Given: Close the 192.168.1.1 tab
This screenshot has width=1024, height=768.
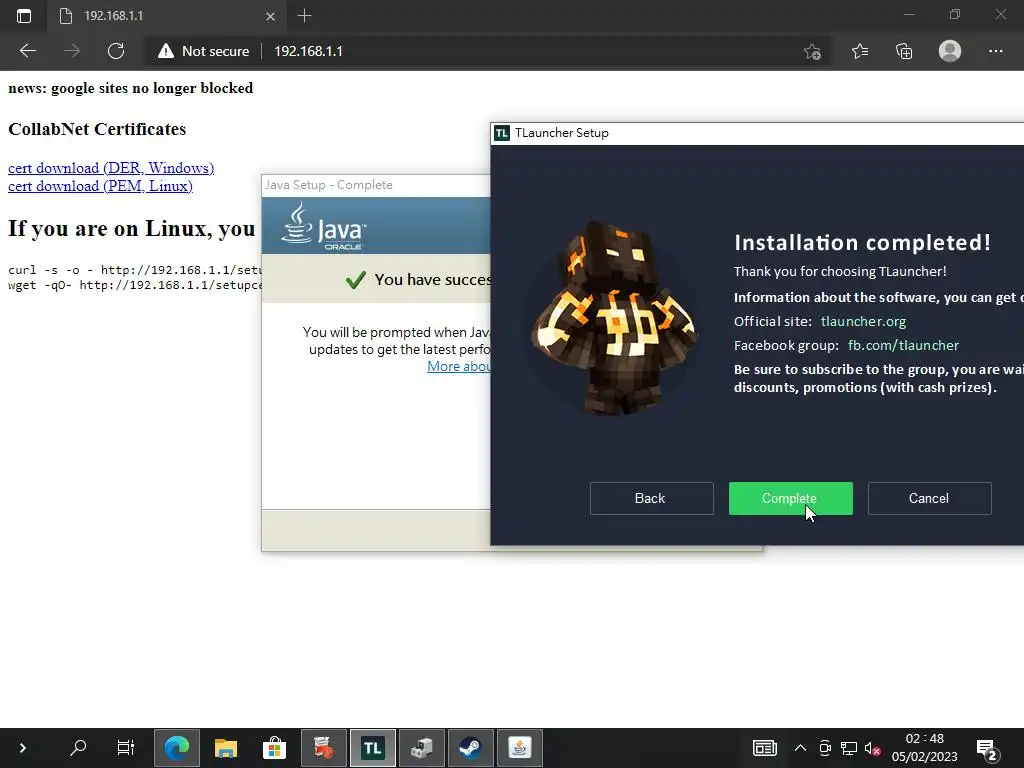Looking at the screenshot, I should pos(270,16).
